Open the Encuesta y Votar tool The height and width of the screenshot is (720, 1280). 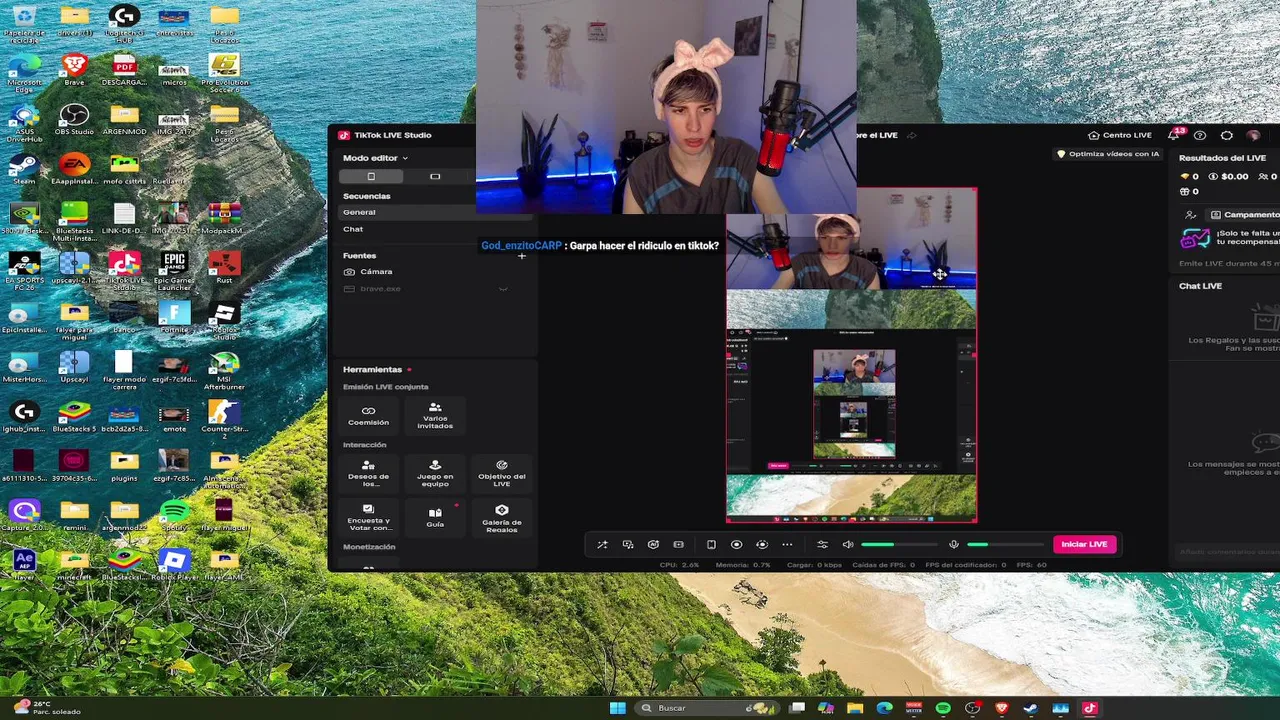(368, 518)
